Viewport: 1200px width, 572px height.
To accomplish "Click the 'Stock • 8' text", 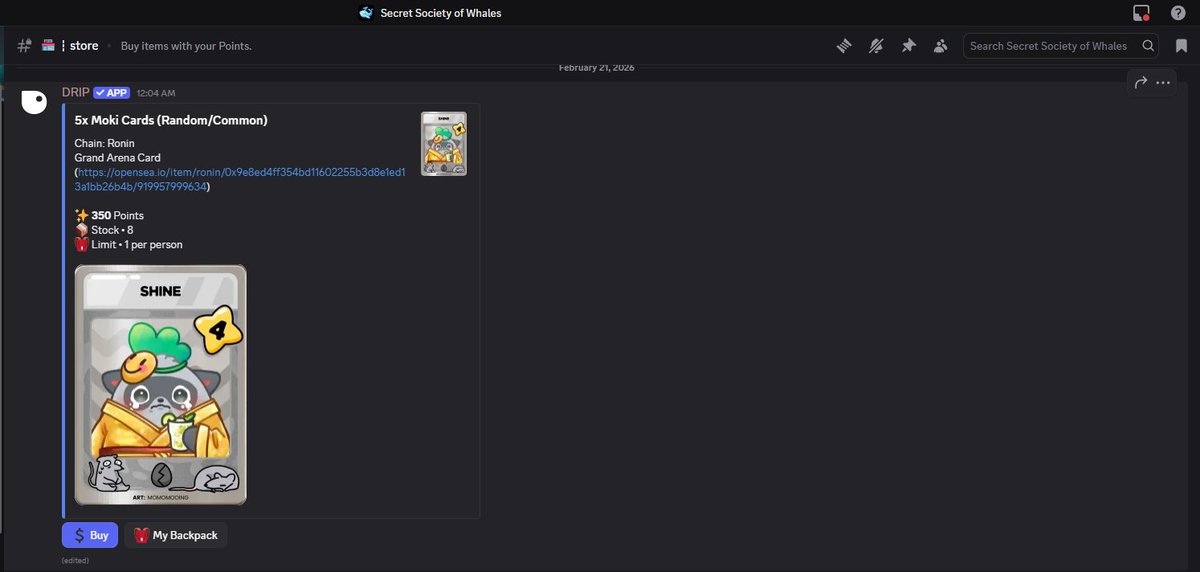I will tap(112, 230).
